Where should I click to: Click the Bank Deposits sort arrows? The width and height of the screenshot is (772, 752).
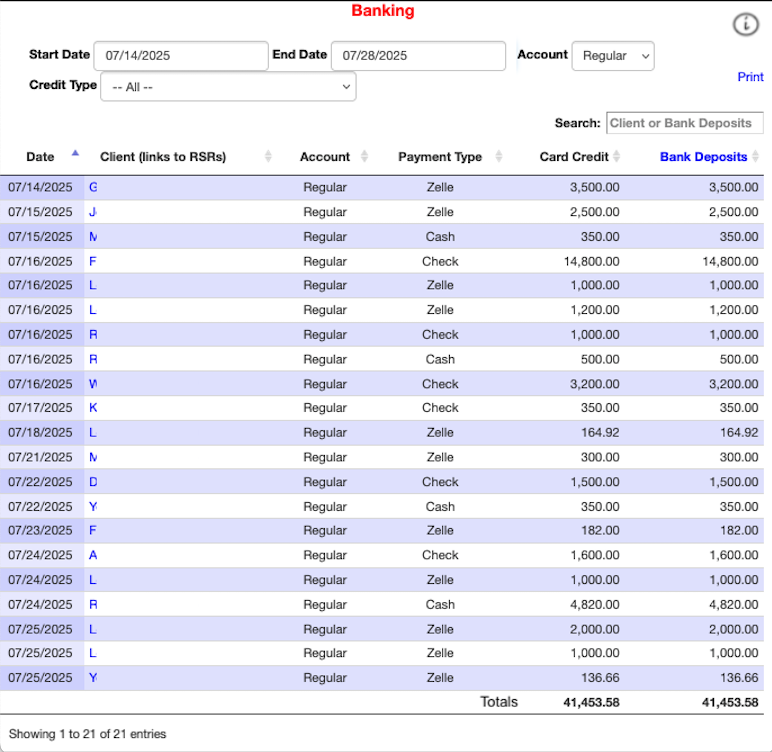click(x=756, y=157)
